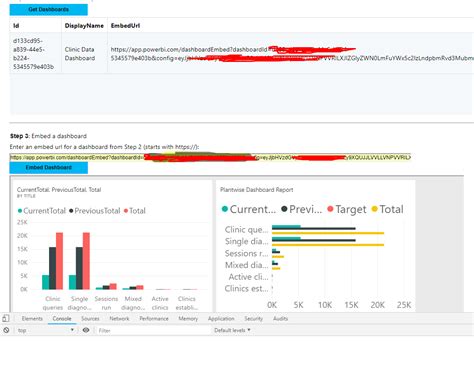Click the CurrentTotal teal legend swatch in left chart

coord(20,211)
